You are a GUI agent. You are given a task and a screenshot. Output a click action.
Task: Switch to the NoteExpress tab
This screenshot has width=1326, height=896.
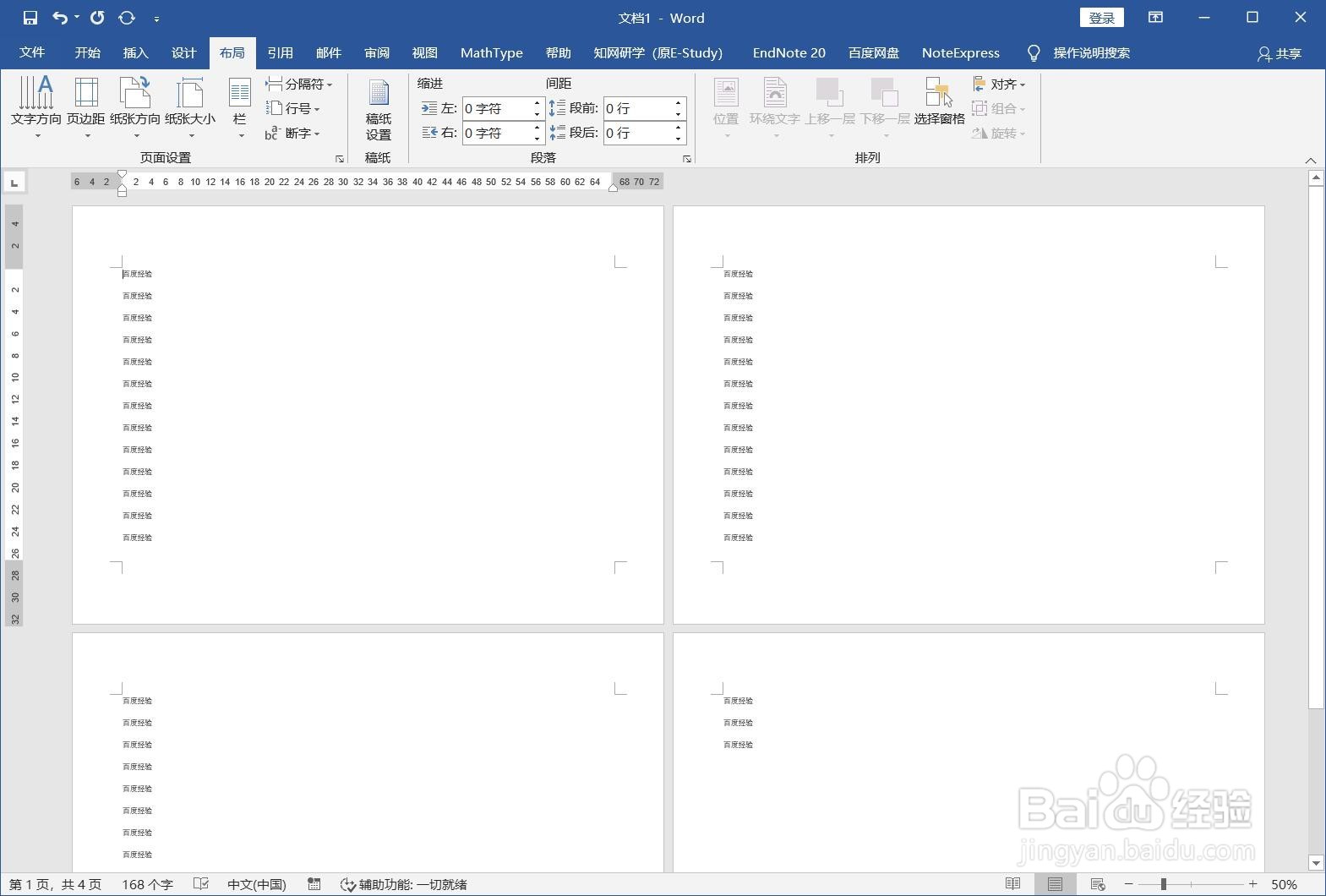pos(961,52)
